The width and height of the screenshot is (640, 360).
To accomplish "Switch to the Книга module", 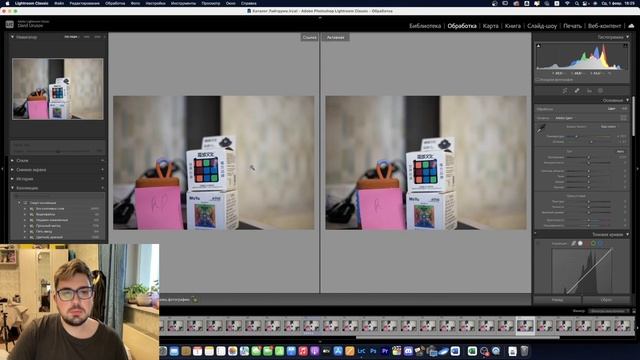I will (513, 26).
